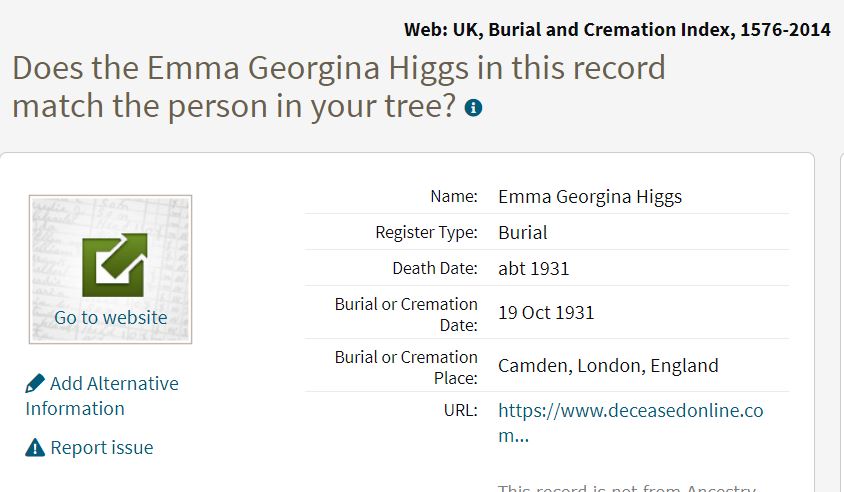Click the place "Camden, London, England"
844x492 pixels.
[x=608, y=365]
